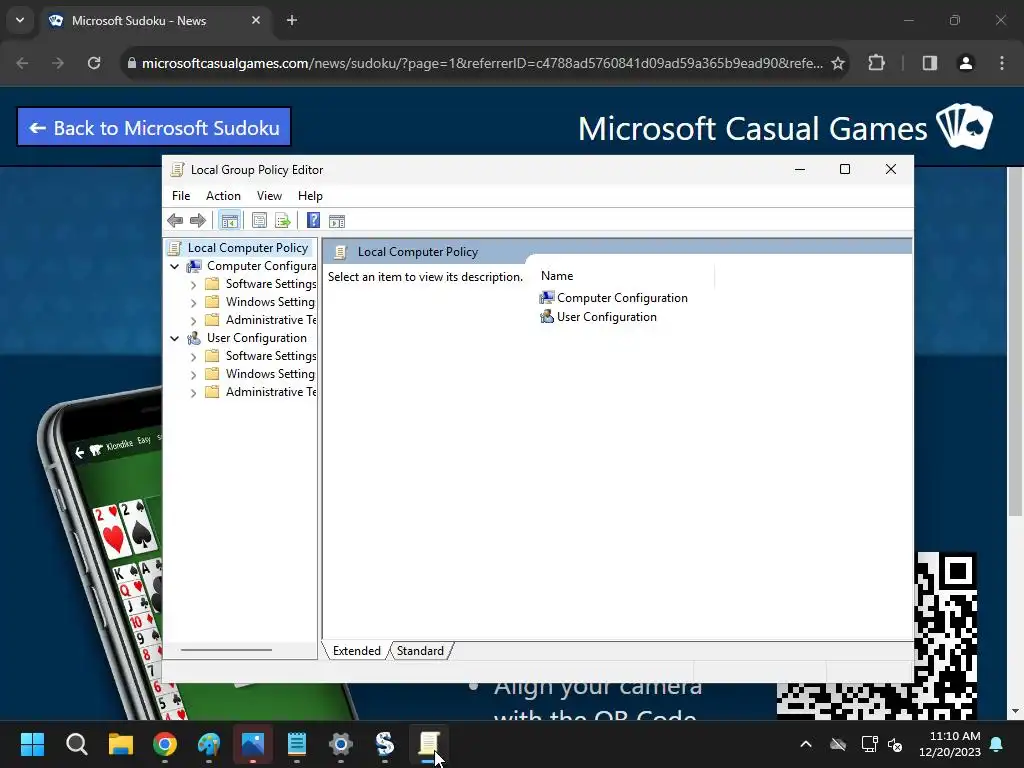The image size is (1024, 768).
Task: Open Chrome side panel icon
Action: tap(930, 63)
